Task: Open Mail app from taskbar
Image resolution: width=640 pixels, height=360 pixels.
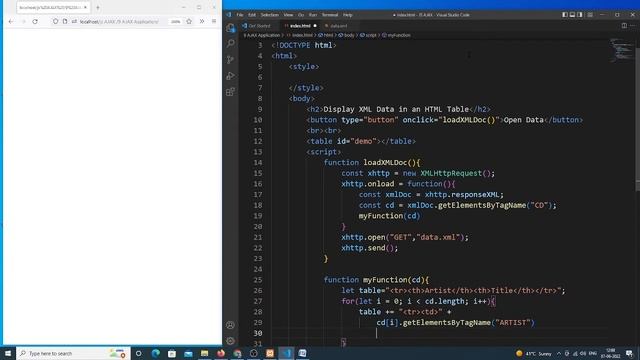Action: pyautogui.click(x=188, y=353)
